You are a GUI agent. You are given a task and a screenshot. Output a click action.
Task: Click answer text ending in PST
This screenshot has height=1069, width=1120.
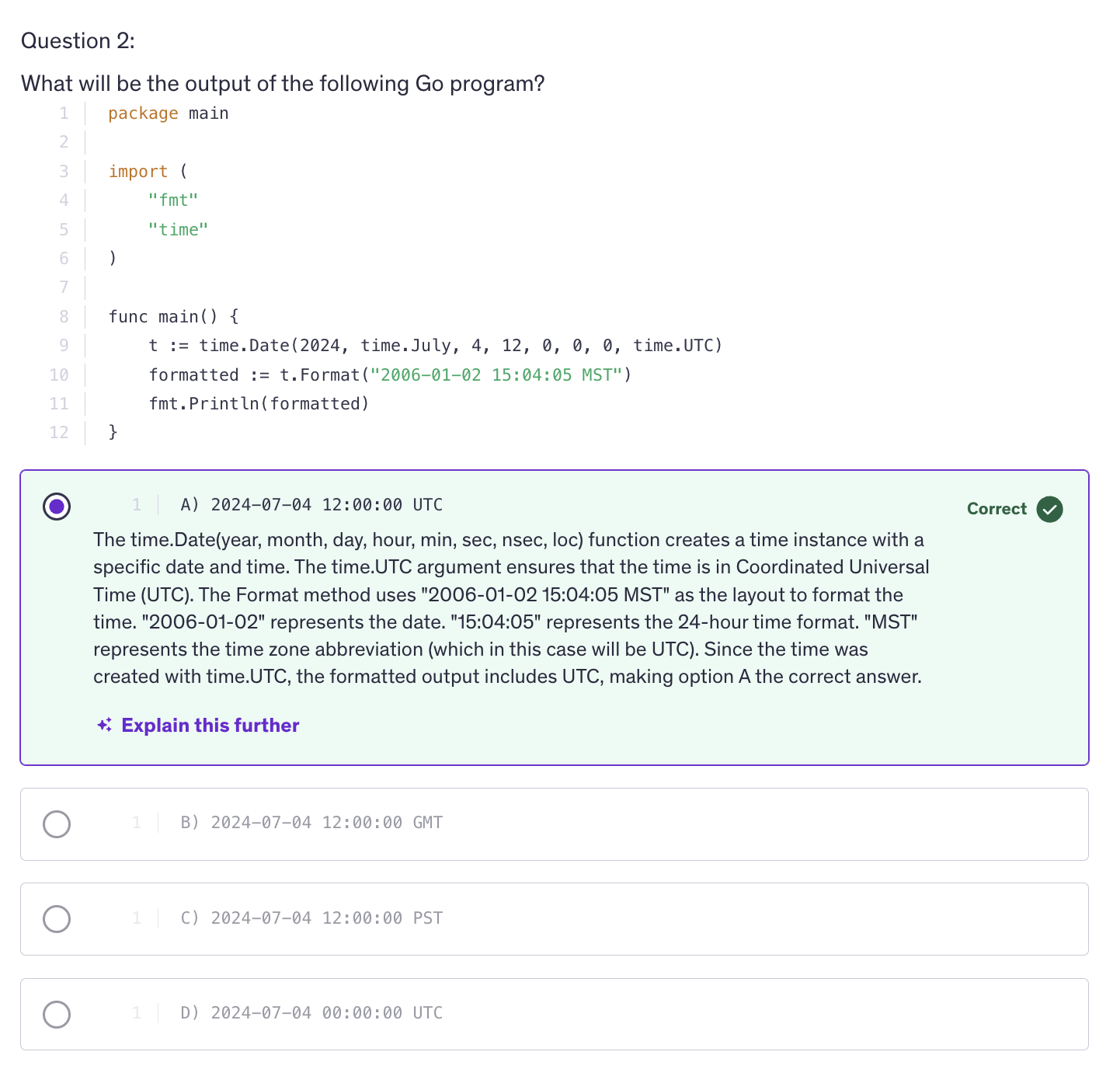[x=311, y=918]
